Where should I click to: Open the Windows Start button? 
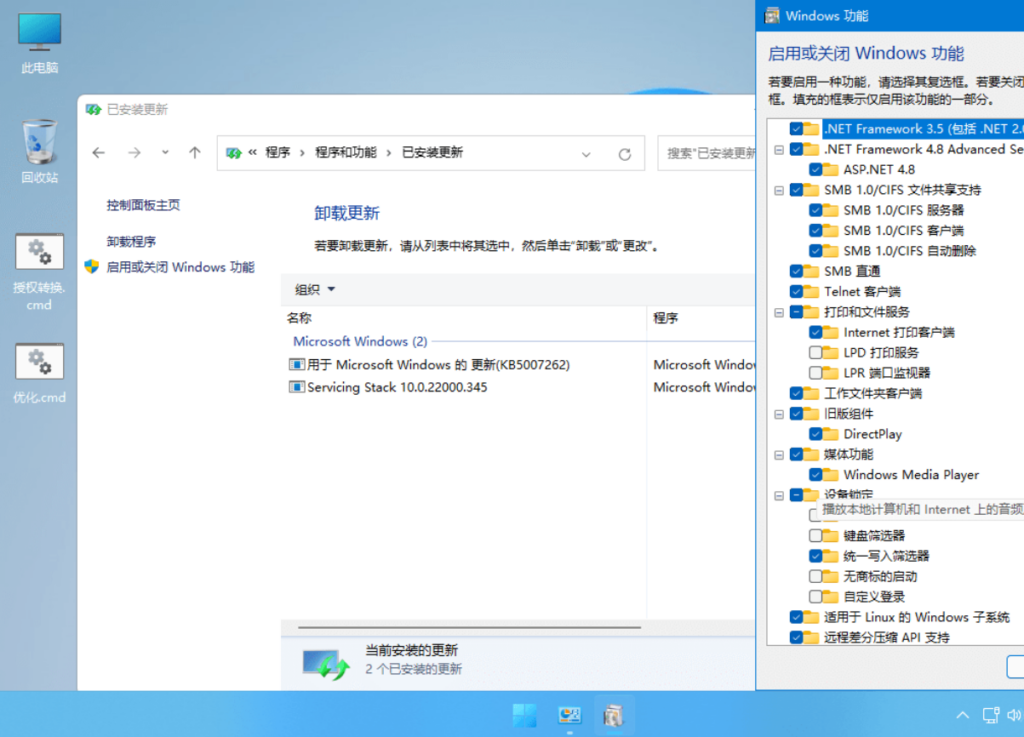524,715
